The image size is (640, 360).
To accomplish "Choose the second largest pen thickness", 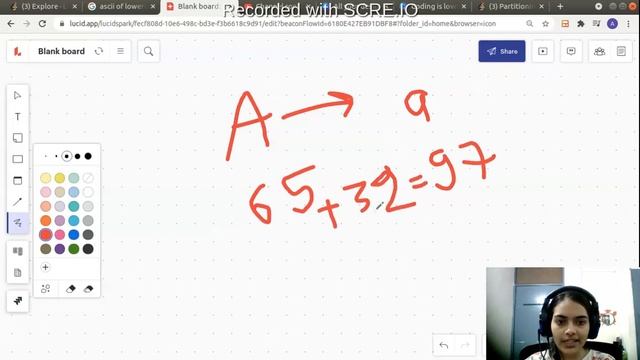I will click(x=77, y=156).
